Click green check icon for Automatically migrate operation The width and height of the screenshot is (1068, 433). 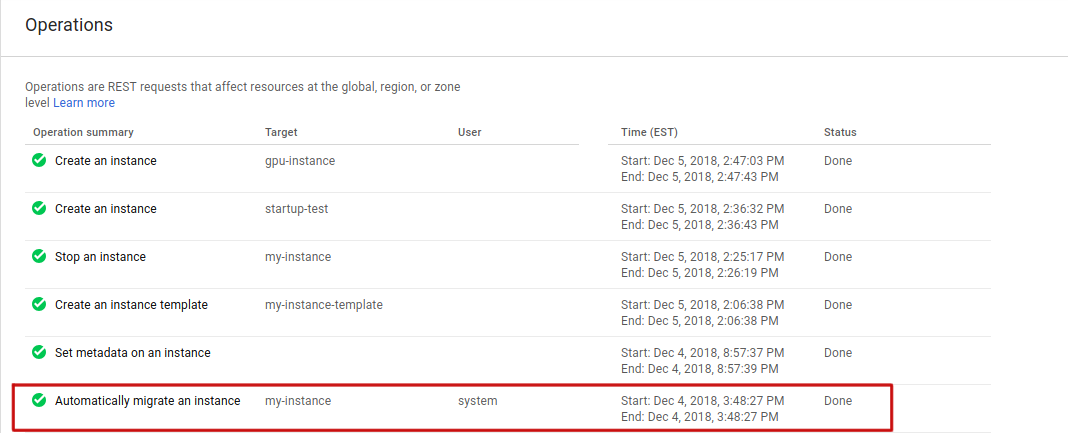[x=39, y=400]
